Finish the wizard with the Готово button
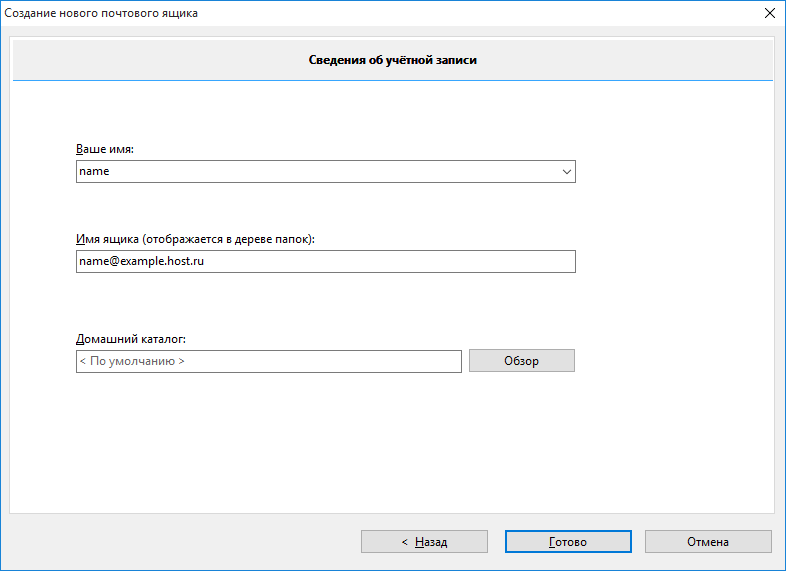Screen dimensions: 786x571 (x=568, y=542)
